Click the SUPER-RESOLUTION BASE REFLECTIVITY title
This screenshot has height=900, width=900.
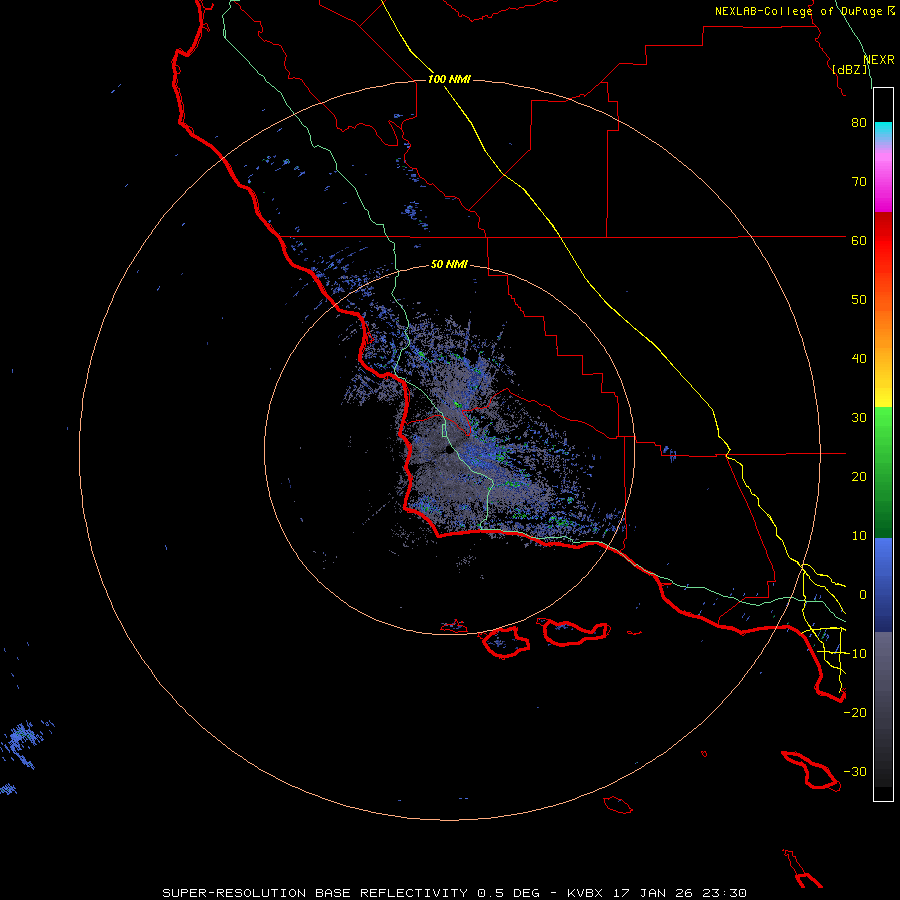tap(315, 893)
